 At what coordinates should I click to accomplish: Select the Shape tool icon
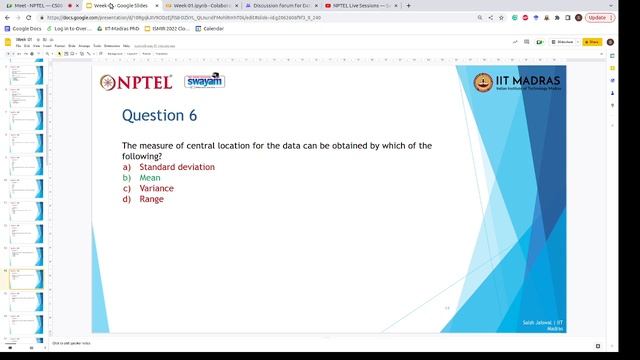tap(82, 53)
